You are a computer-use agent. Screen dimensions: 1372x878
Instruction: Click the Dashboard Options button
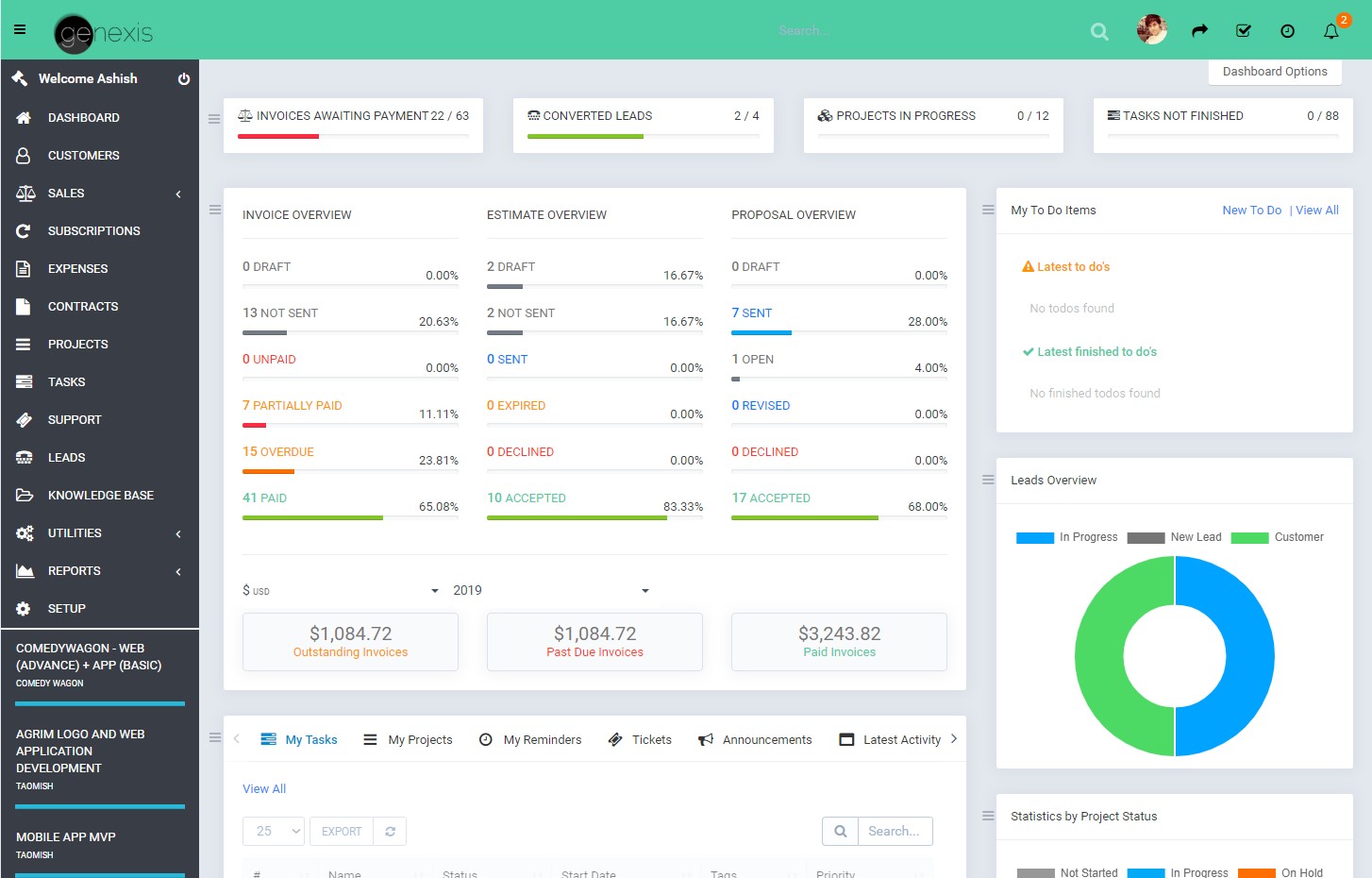click(x=1274, y=72)
